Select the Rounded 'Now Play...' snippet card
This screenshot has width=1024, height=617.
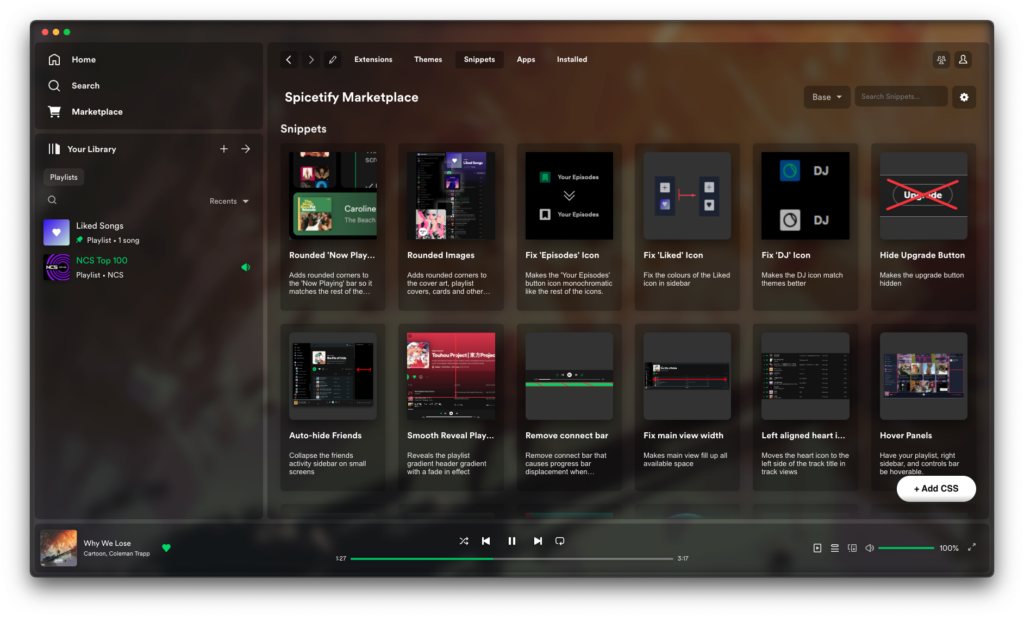[x=332, y=227]
